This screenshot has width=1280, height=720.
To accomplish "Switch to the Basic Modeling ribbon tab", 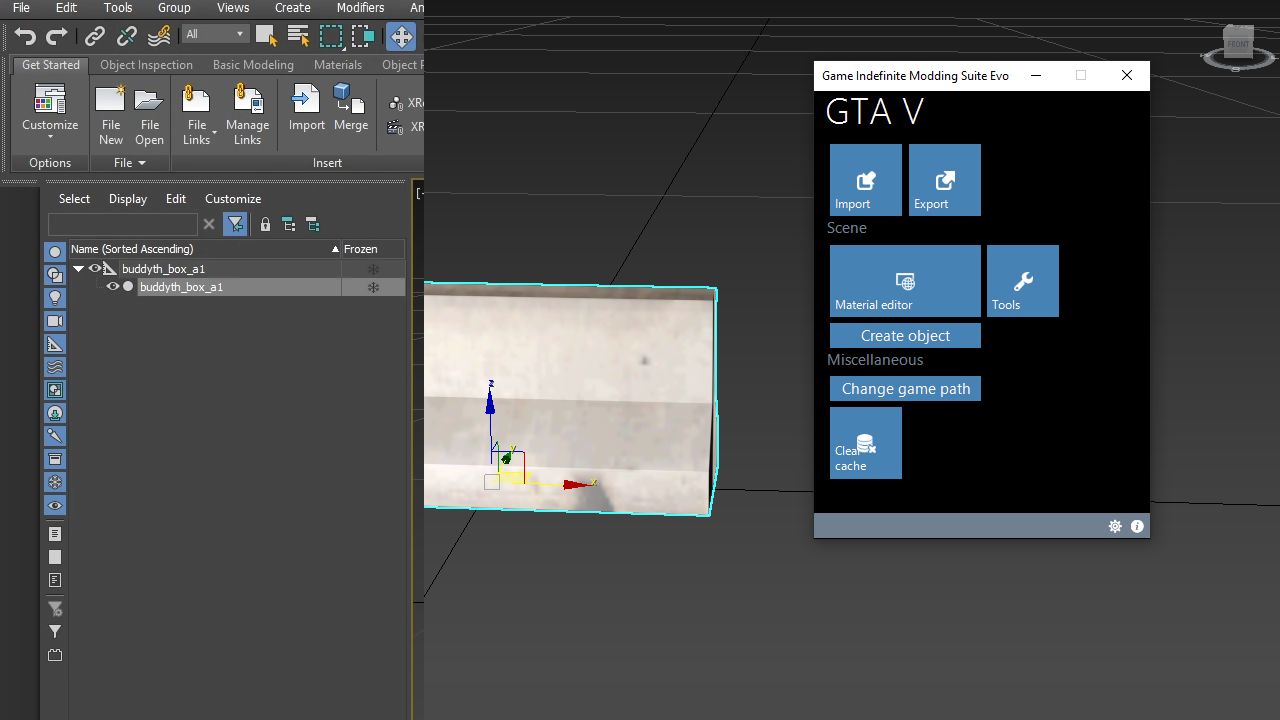I will 253,64.
